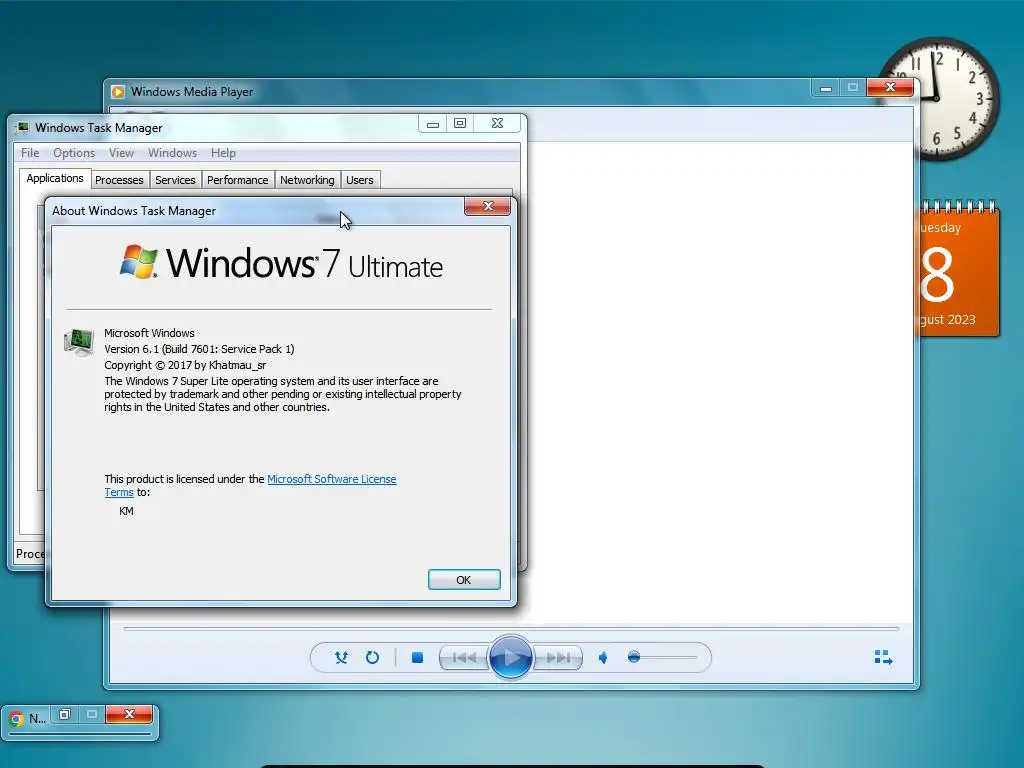This screenshot has width=1024, height=768.
Task: Click the Task Manager computer icon
Action: (x=79, y=343)
